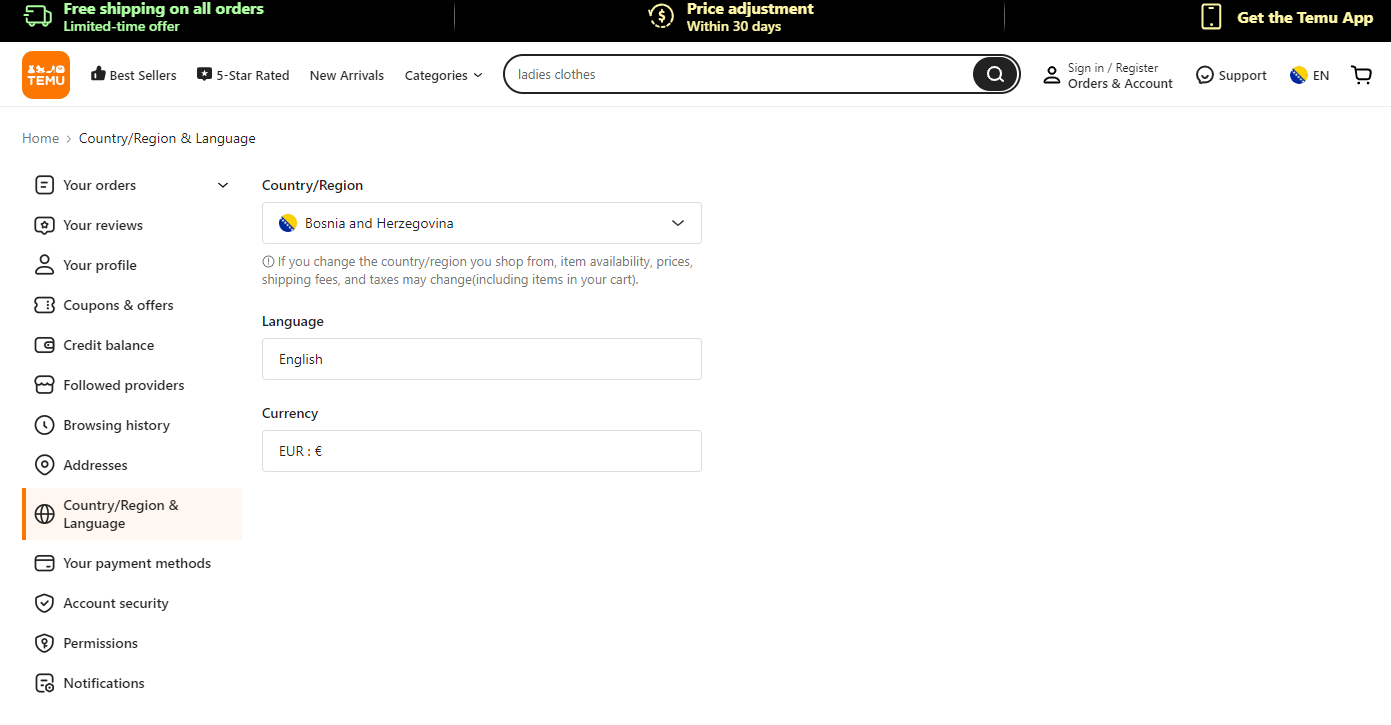
Task: Click the Best Sellers thumbs-up icon
Action: [x=98, y=74]
